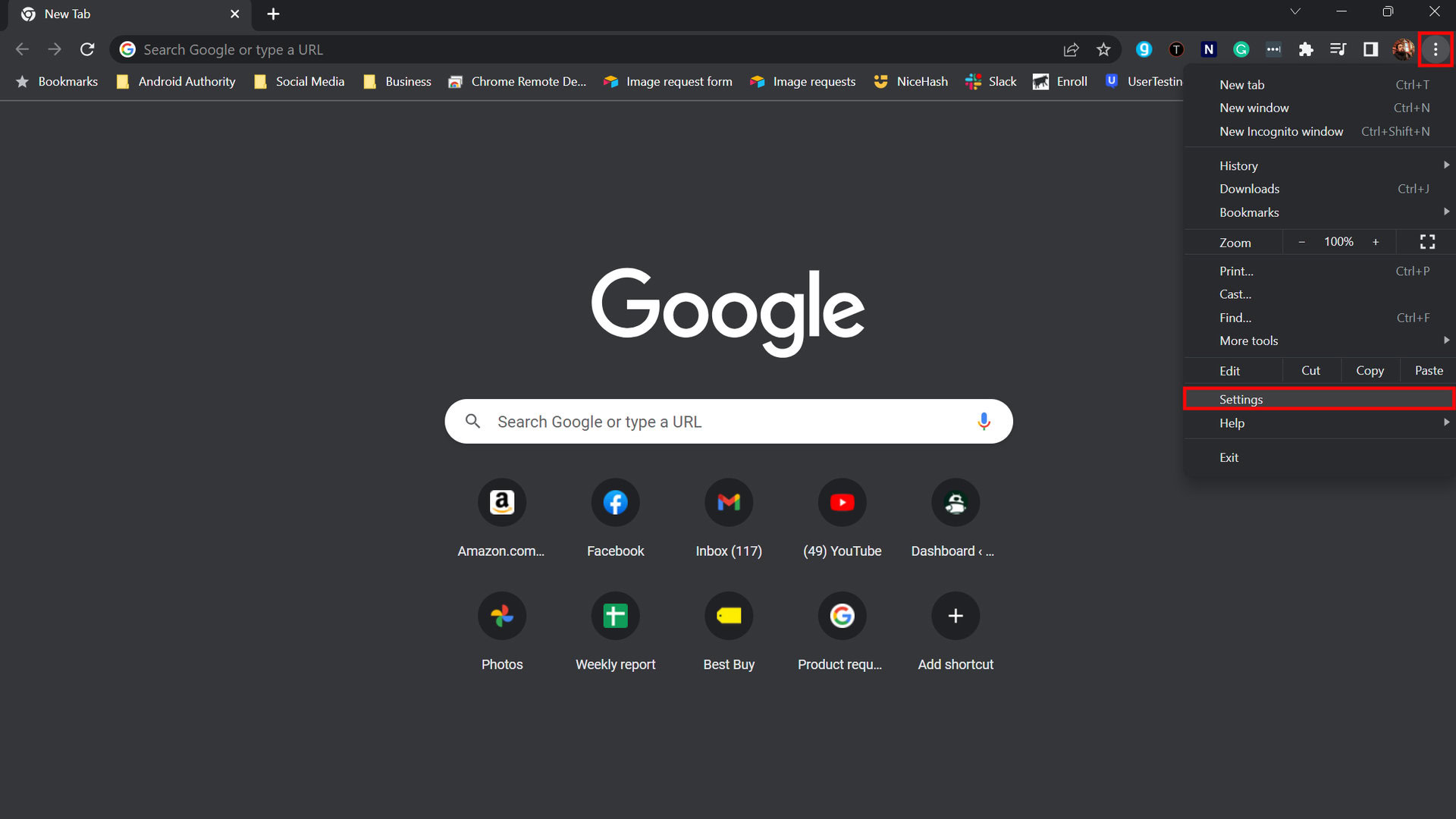Bookmark this tab with star icon

tap(1103, 49)
